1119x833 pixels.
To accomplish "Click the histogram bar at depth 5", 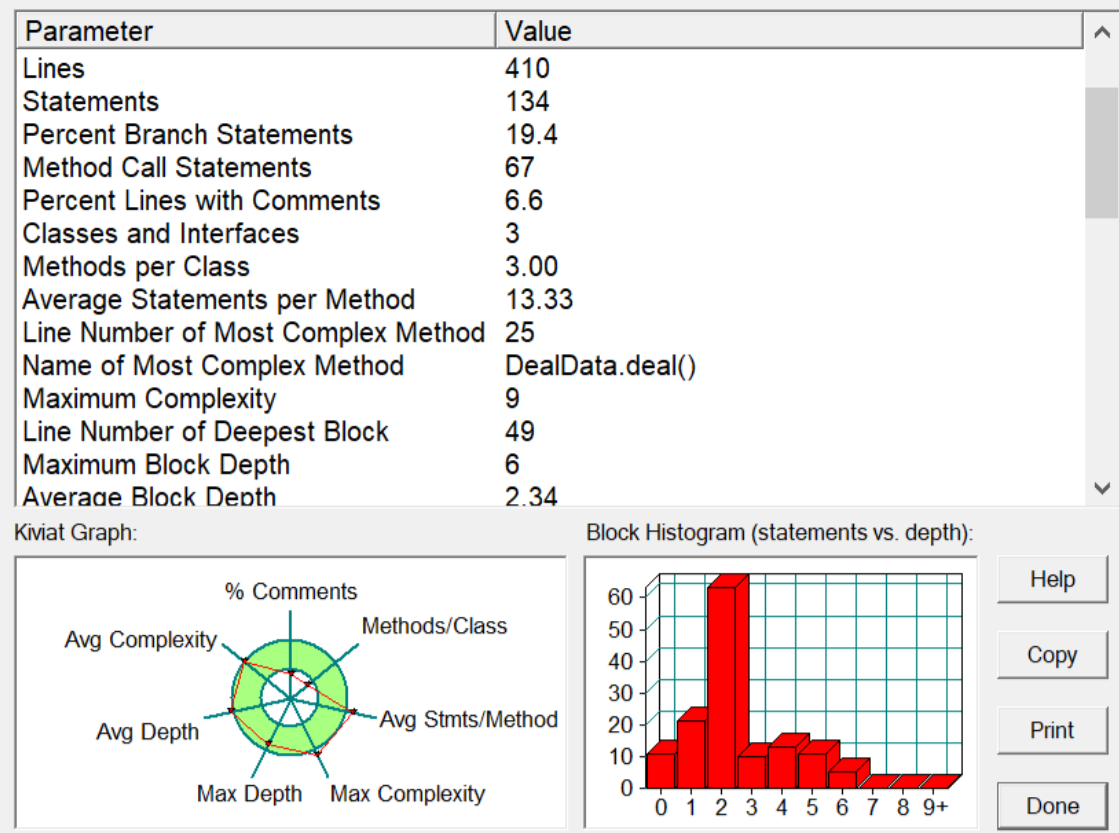I will [812, 770].
